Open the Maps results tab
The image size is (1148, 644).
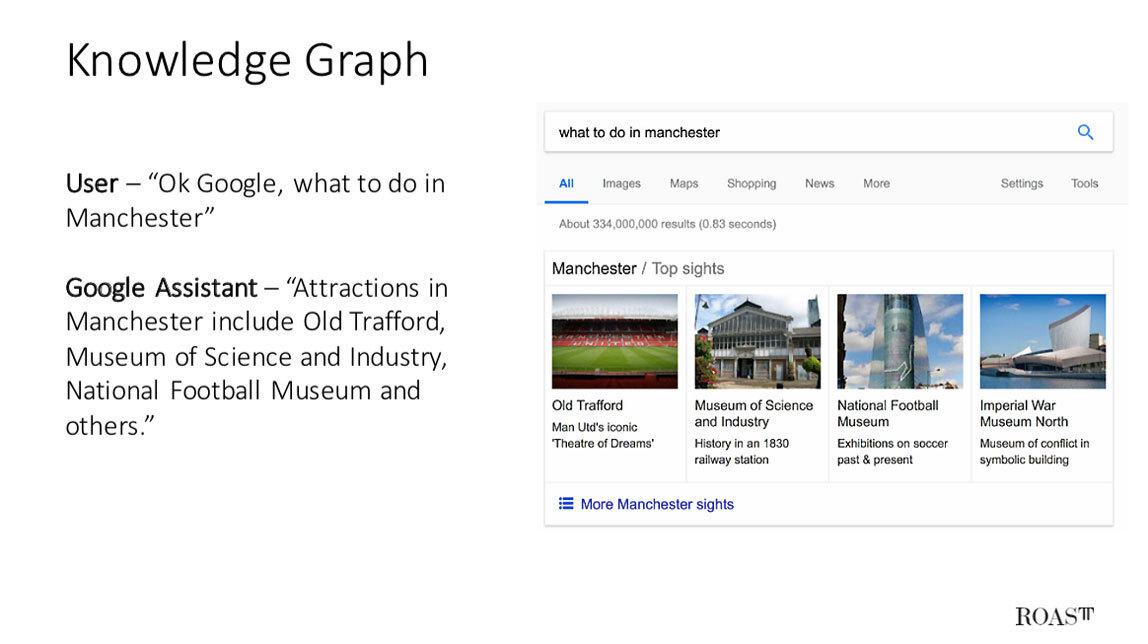coord(683,183)
